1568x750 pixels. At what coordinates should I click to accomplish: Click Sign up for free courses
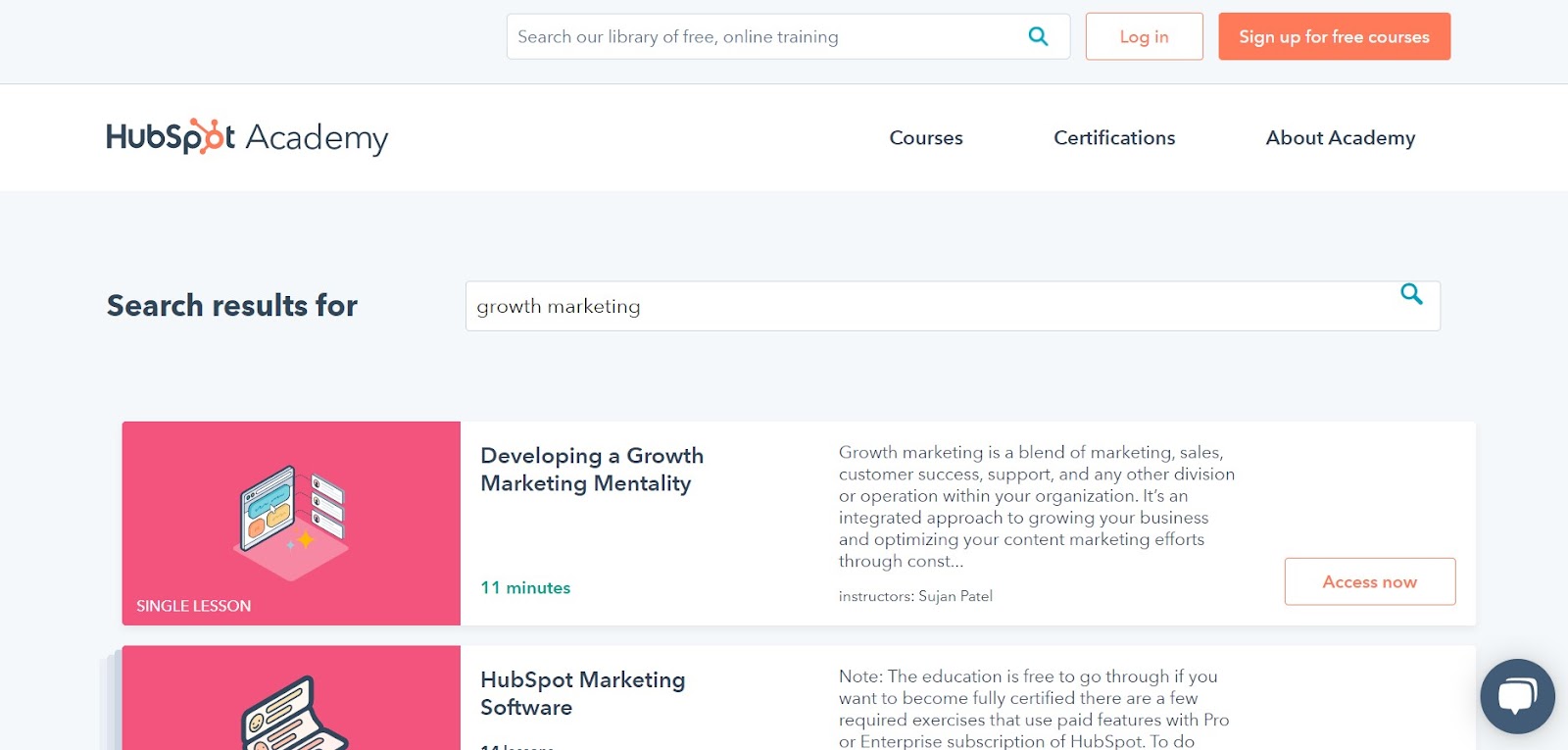pyautogui.click(x=1334, y=36)
